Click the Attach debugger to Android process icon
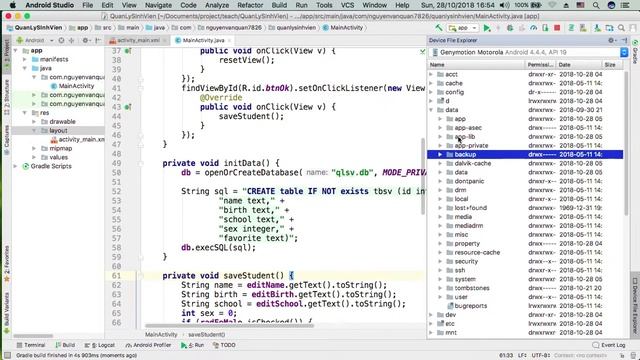Screen dimensions: 640x360 click(x=545, y=28)
